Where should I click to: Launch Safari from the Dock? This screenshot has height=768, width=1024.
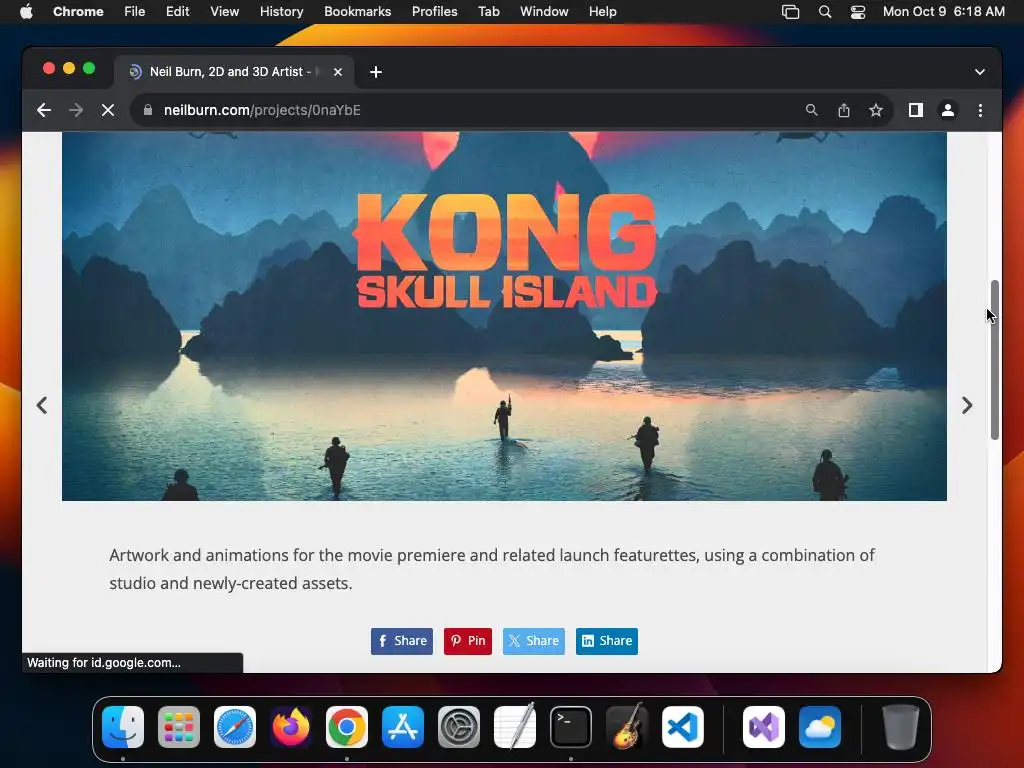click(234, 727)
